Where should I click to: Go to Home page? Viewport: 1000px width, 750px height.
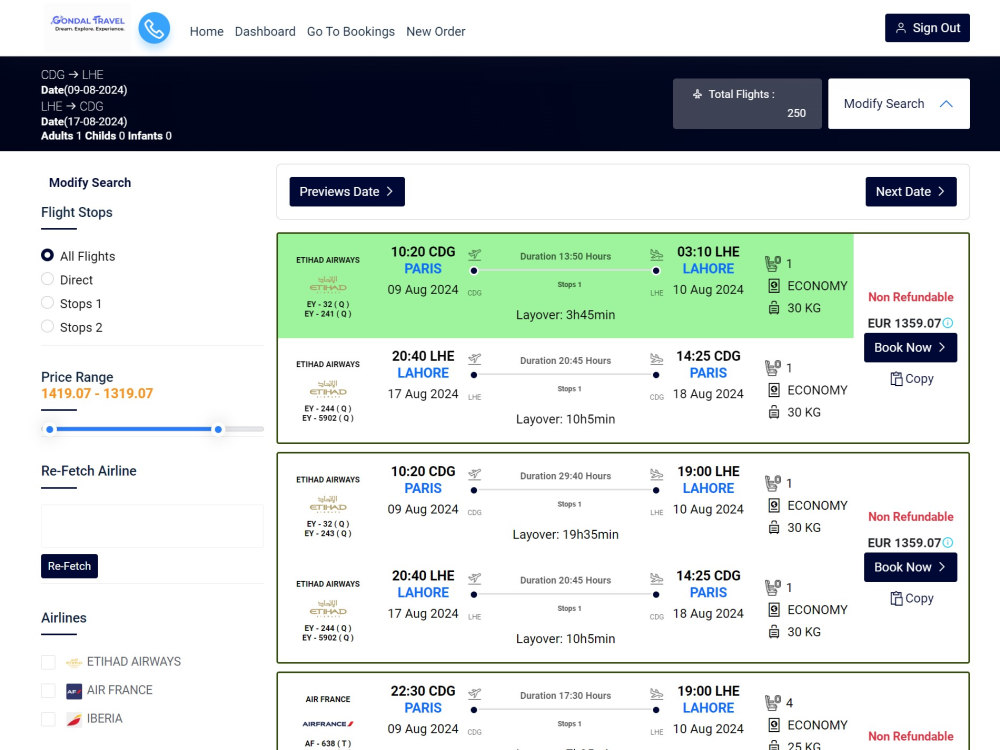tap(207, 31)
